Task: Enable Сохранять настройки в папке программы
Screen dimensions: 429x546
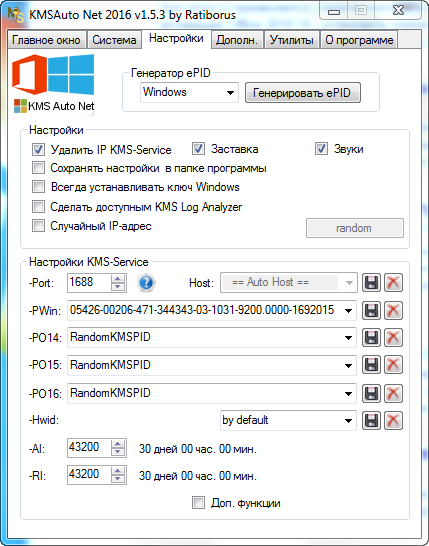Action: tap(38, 168)
